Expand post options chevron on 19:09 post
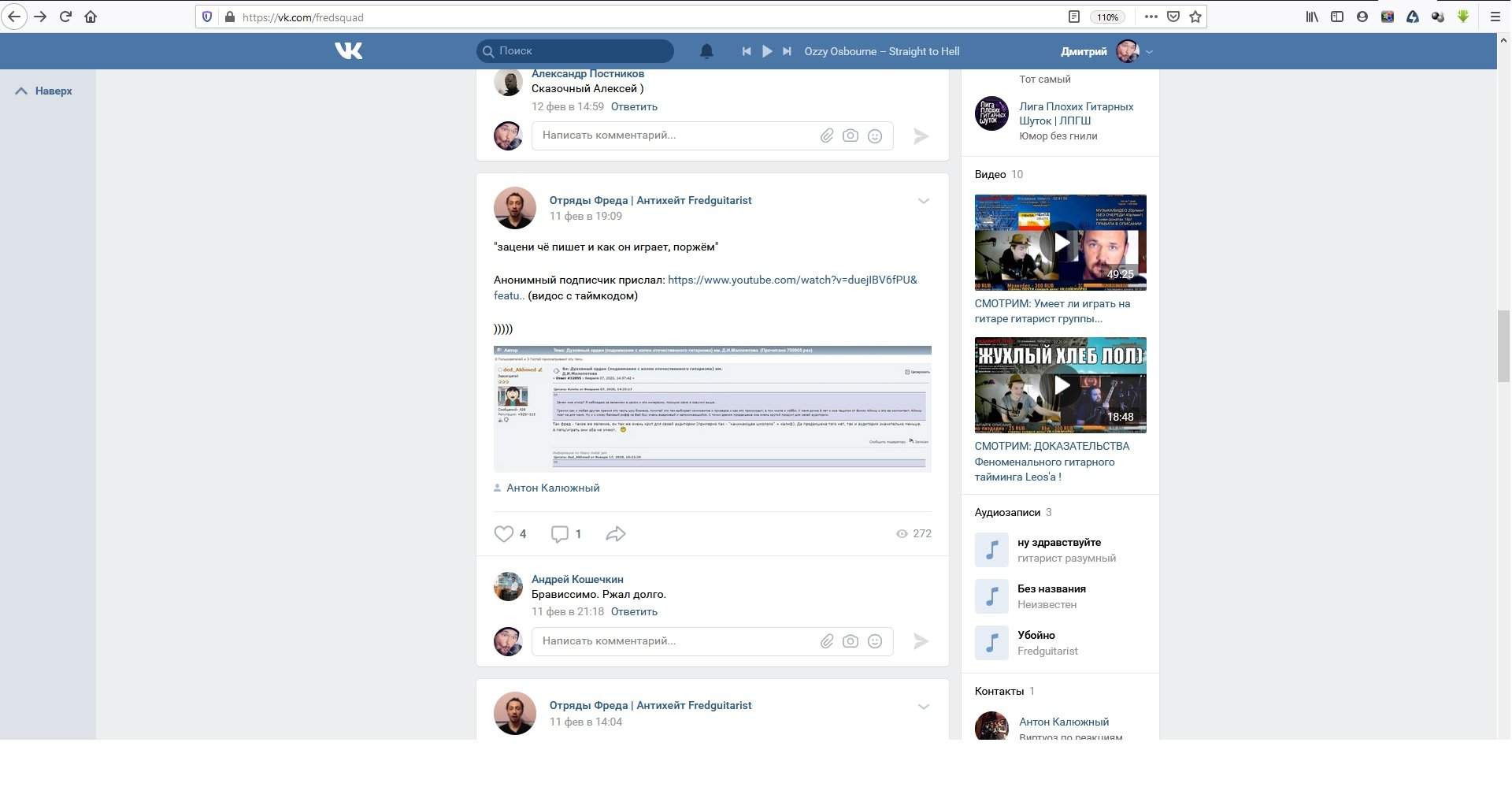Image resolution: width=1512 pixels, height=787 pixels. pos(924,201)
